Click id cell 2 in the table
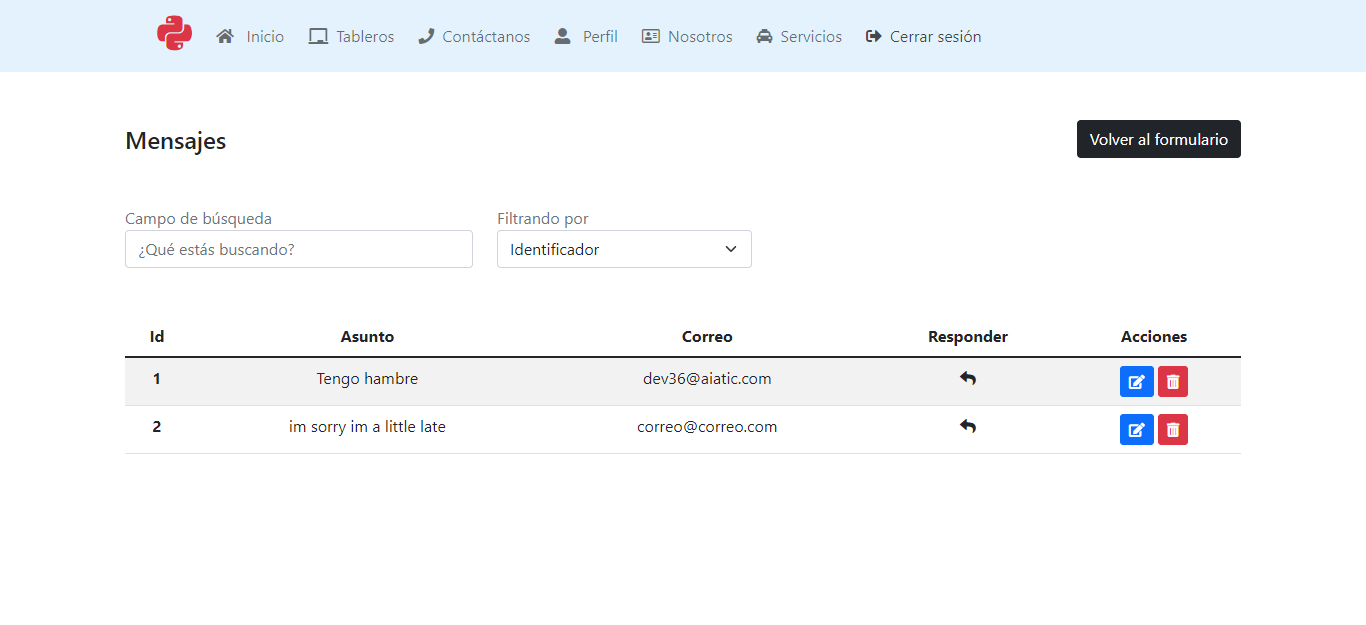This screenshot has width=1366, height=625. pyautogui.click(x=157, y=427)
